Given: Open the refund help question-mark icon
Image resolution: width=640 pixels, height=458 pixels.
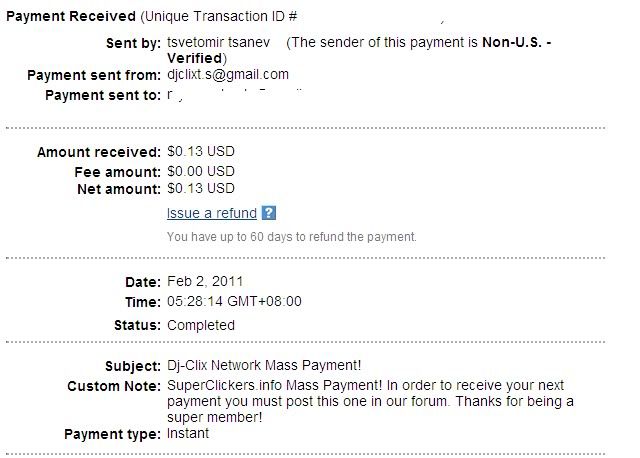Looking at the screenshot, I should coord(269,213).
